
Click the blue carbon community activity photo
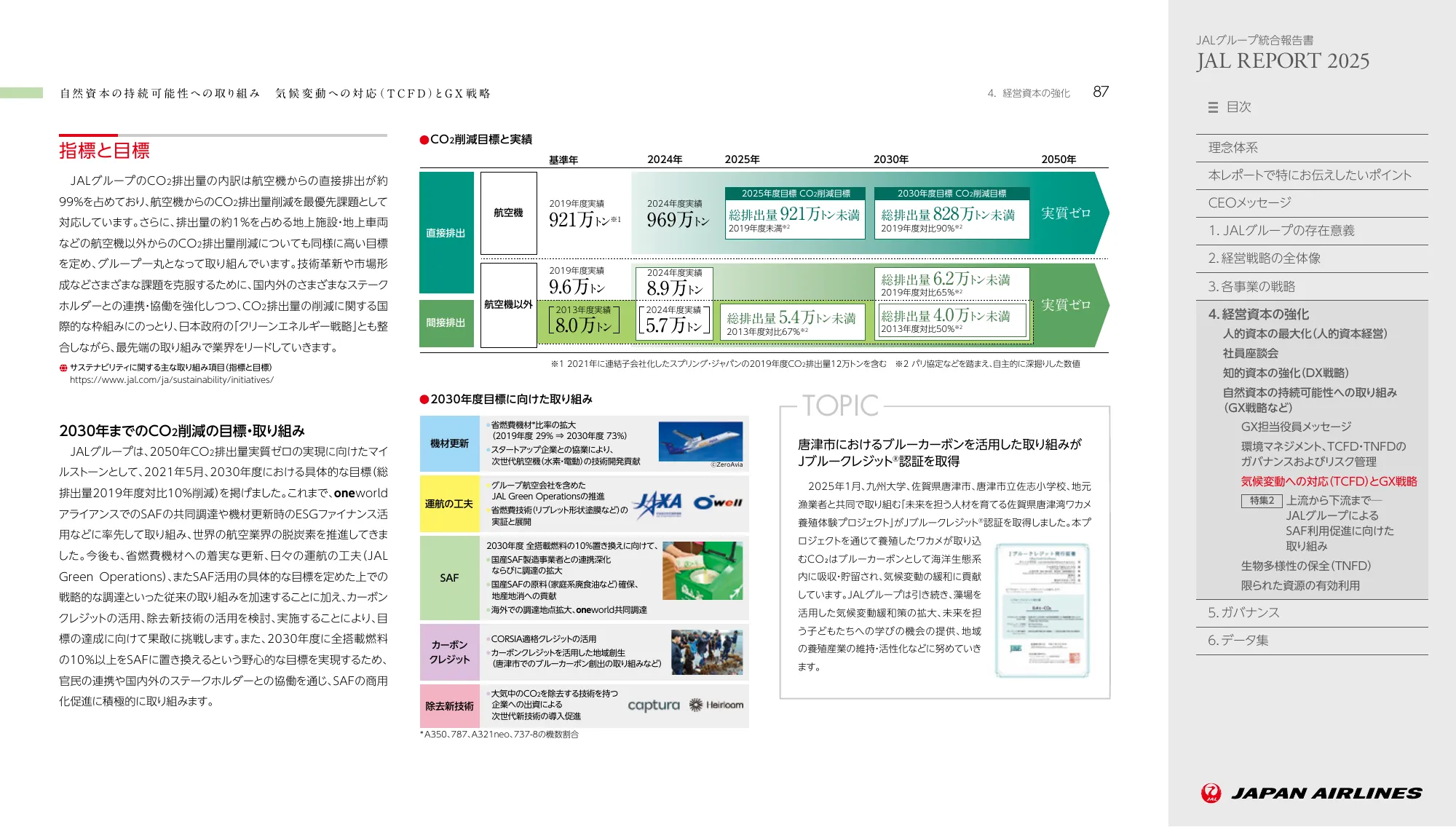coord(707,652)
